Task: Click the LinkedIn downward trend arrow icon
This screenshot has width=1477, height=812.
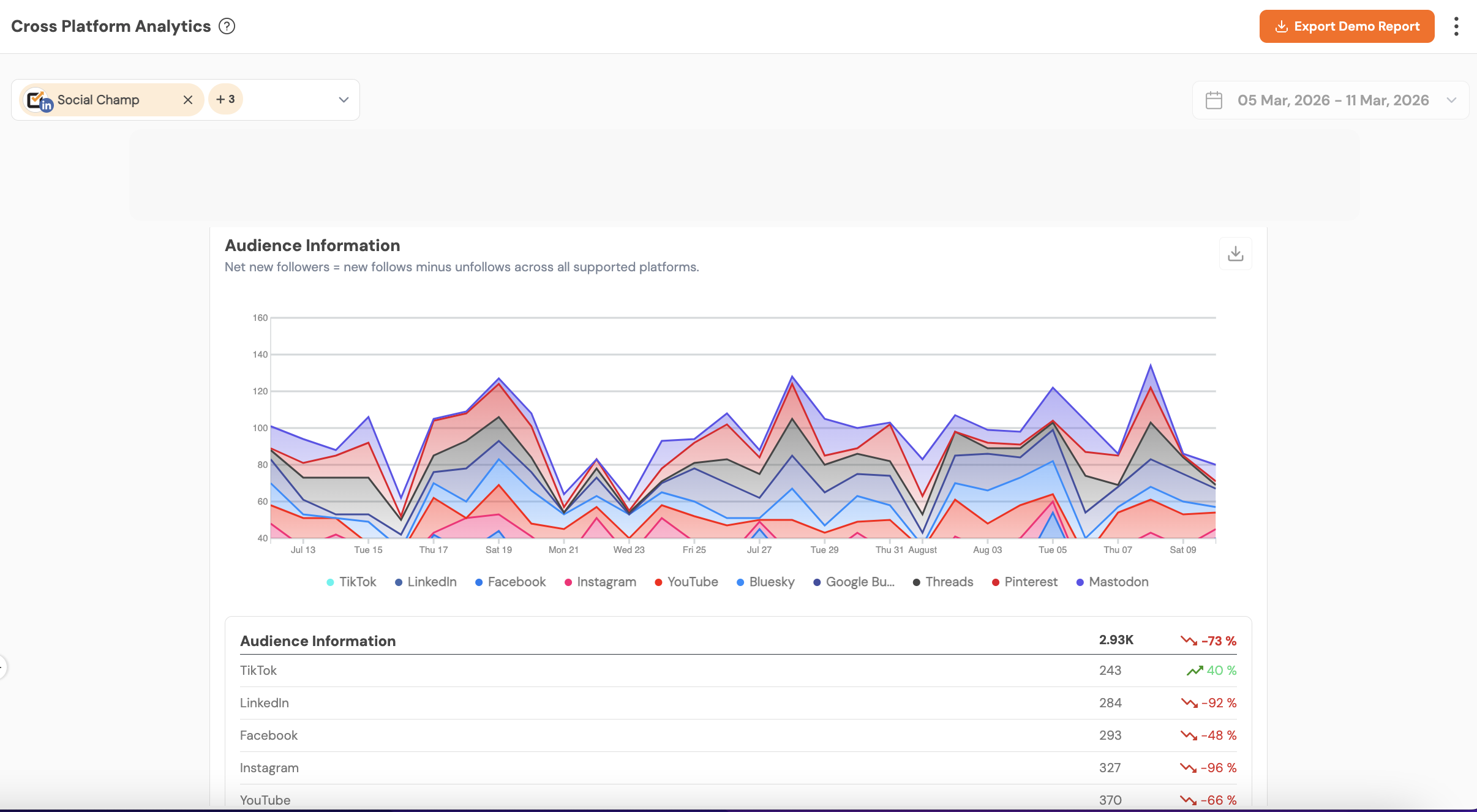Action: pos(1189,703)
